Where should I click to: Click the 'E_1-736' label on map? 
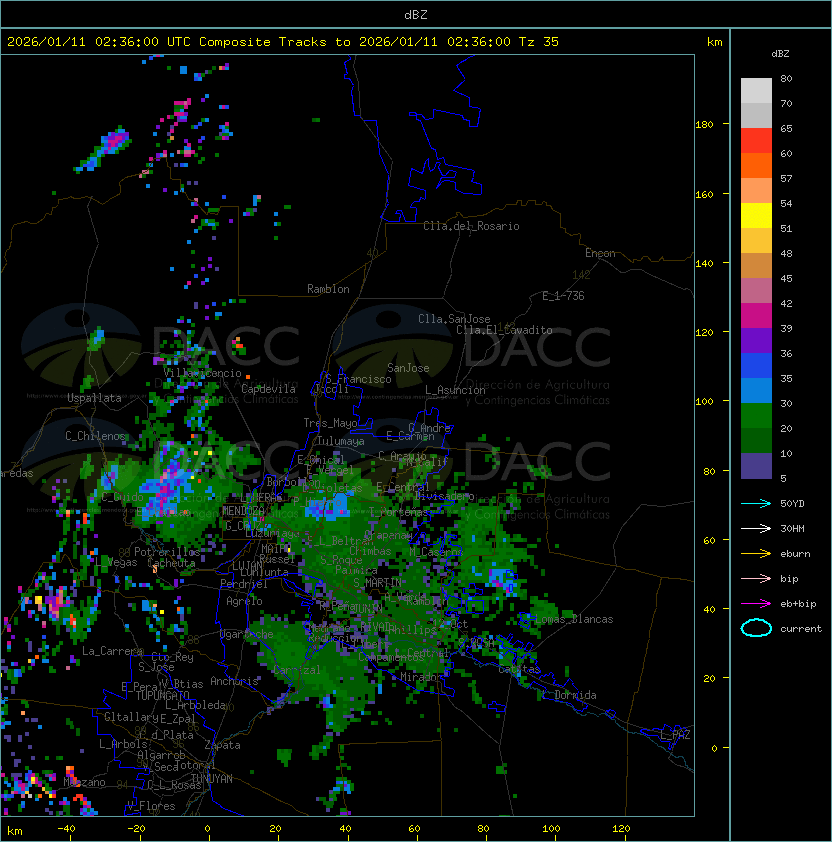563,296
